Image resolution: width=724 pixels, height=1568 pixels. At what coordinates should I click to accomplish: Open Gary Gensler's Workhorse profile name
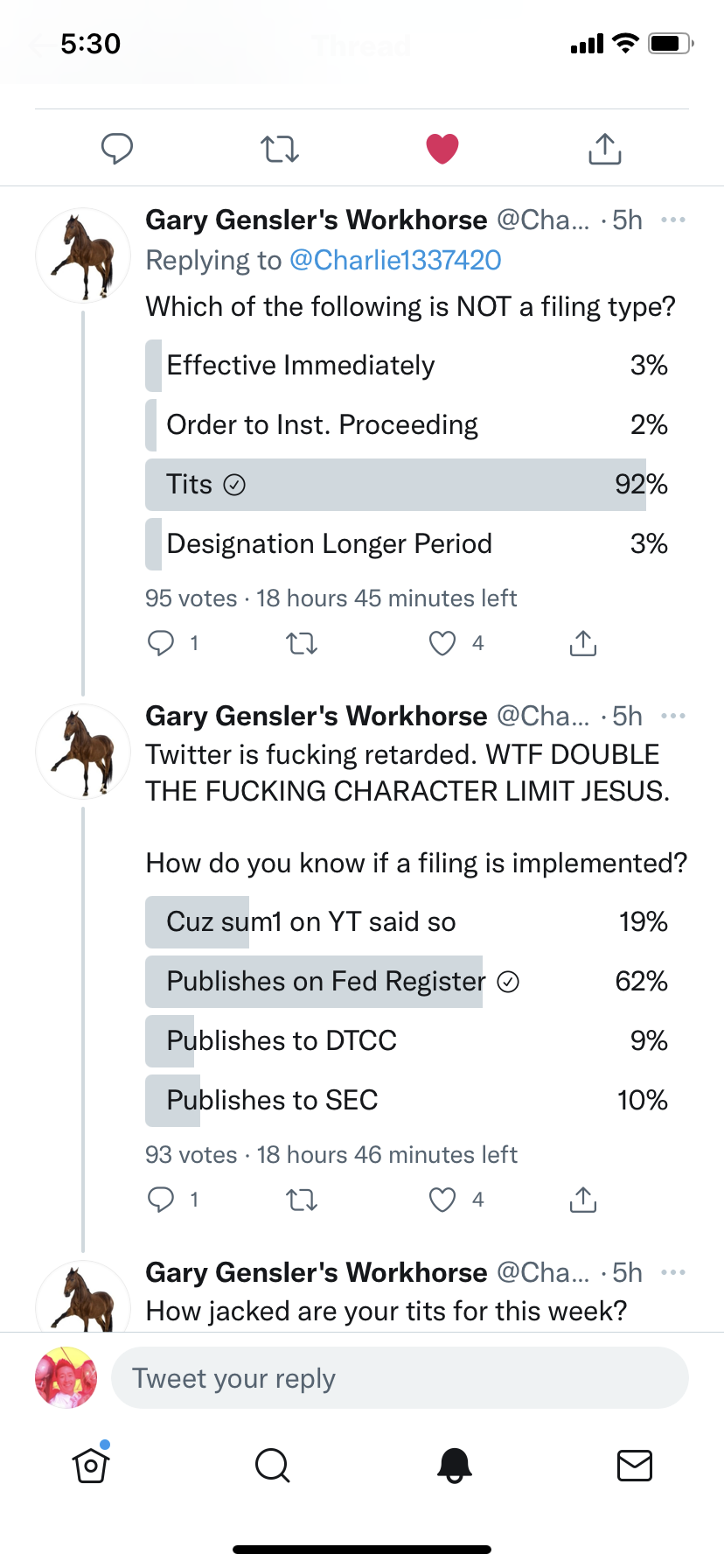pyautogui.click(x=316, y=220)
